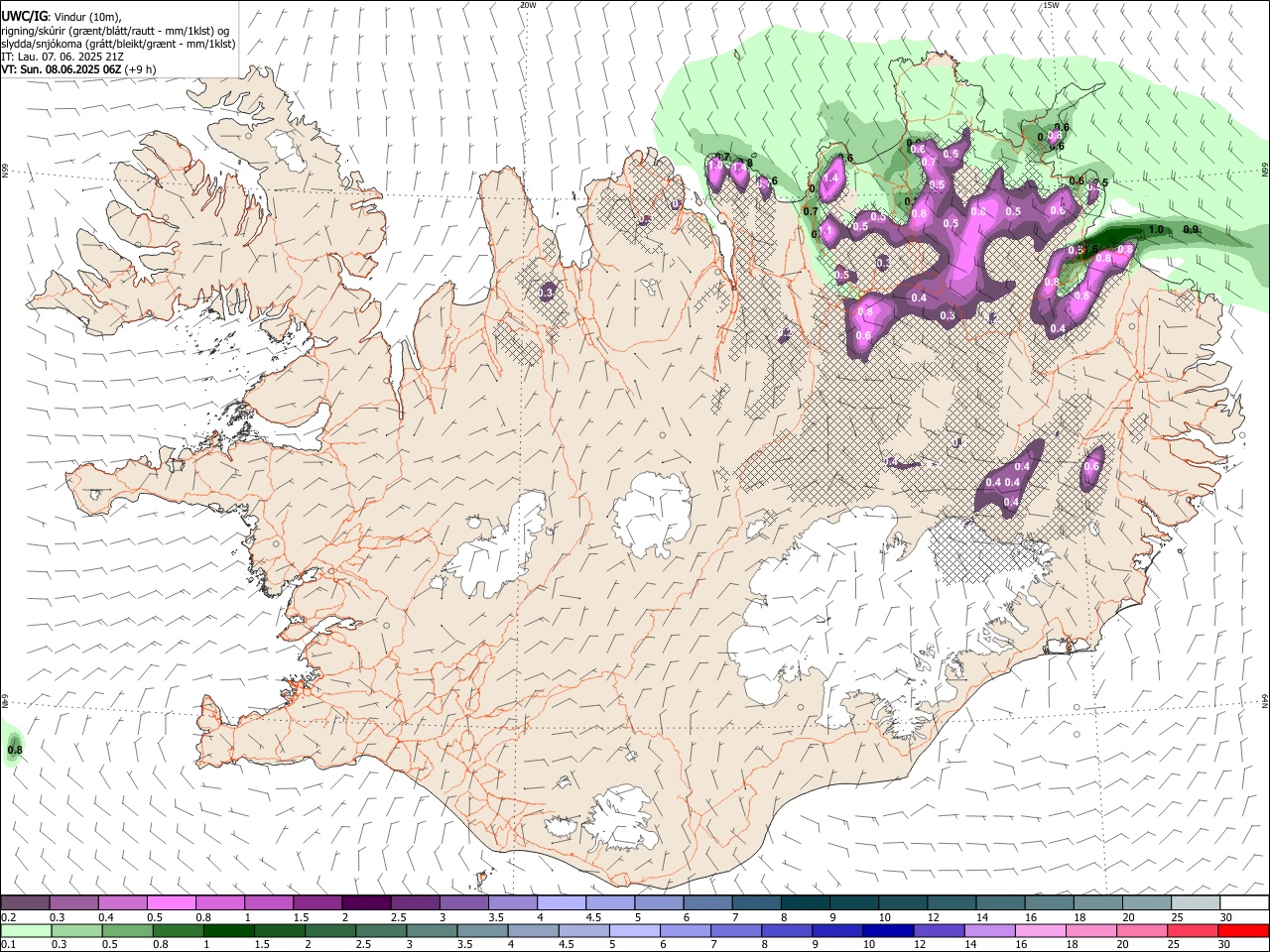Click the 'VT: Sun. 08.06.2025 06Z (+9 h)' line
The width and height of the screenshot is (1270, 952).
tap(78, 70)
